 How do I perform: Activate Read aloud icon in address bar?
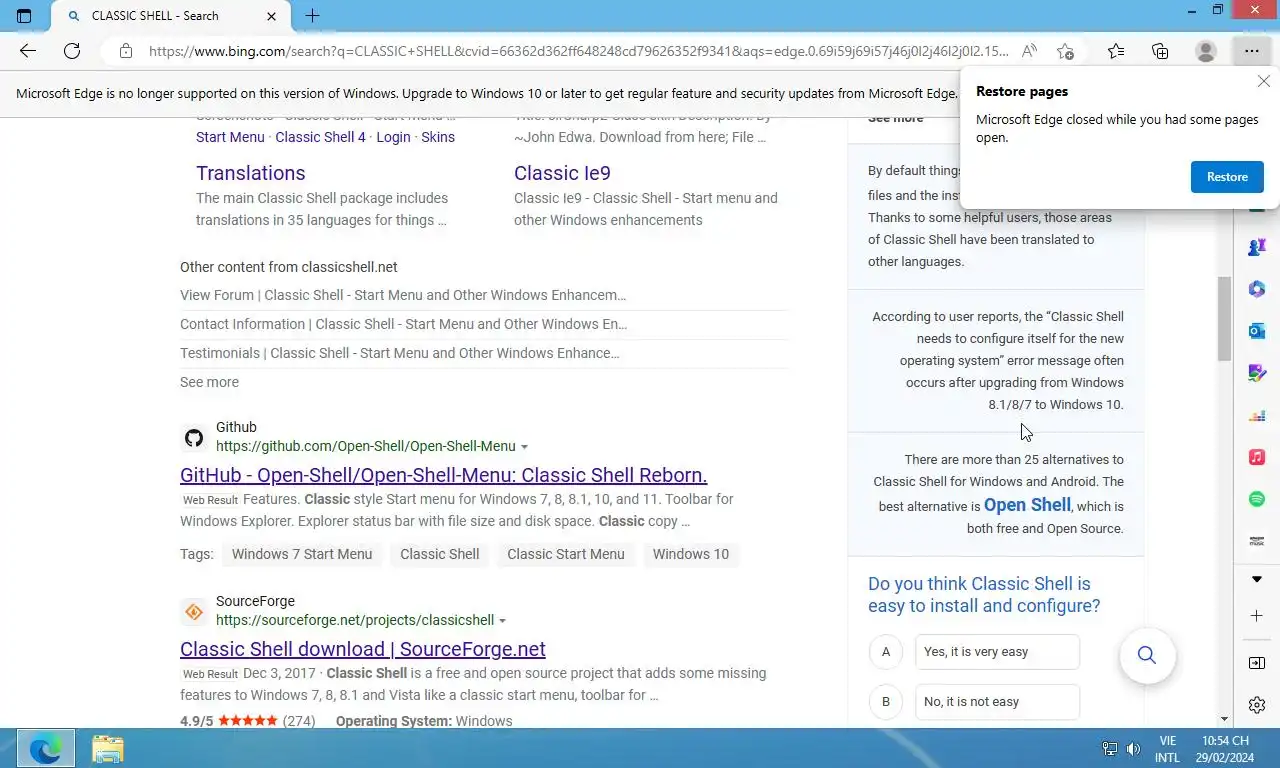pos(1029,51)
